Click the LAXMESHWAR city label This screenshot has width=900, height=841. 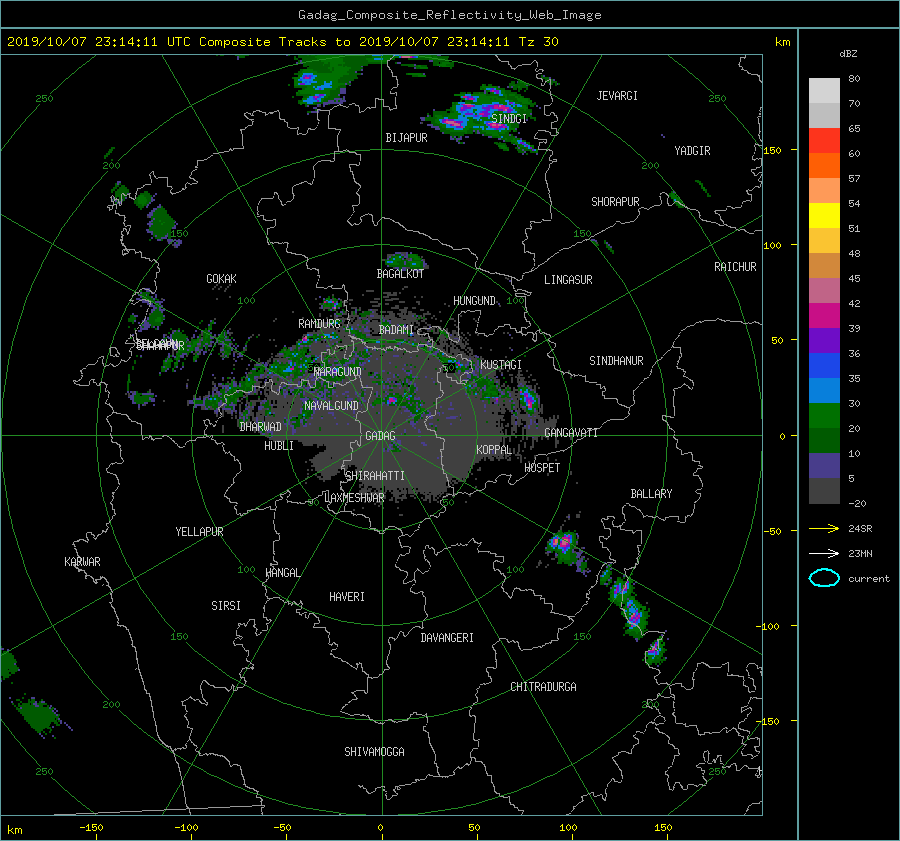coord(354,498)
